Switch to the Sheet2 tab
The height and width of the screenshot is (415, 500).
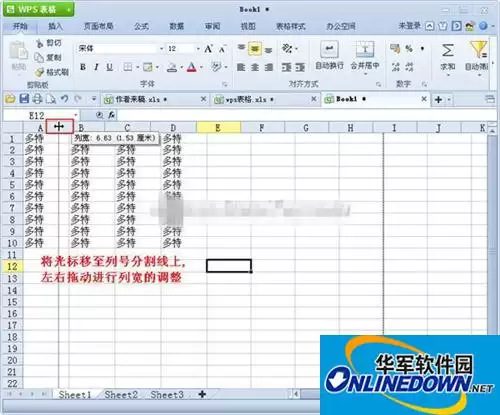pyautogui.click(x=121, y=395)
